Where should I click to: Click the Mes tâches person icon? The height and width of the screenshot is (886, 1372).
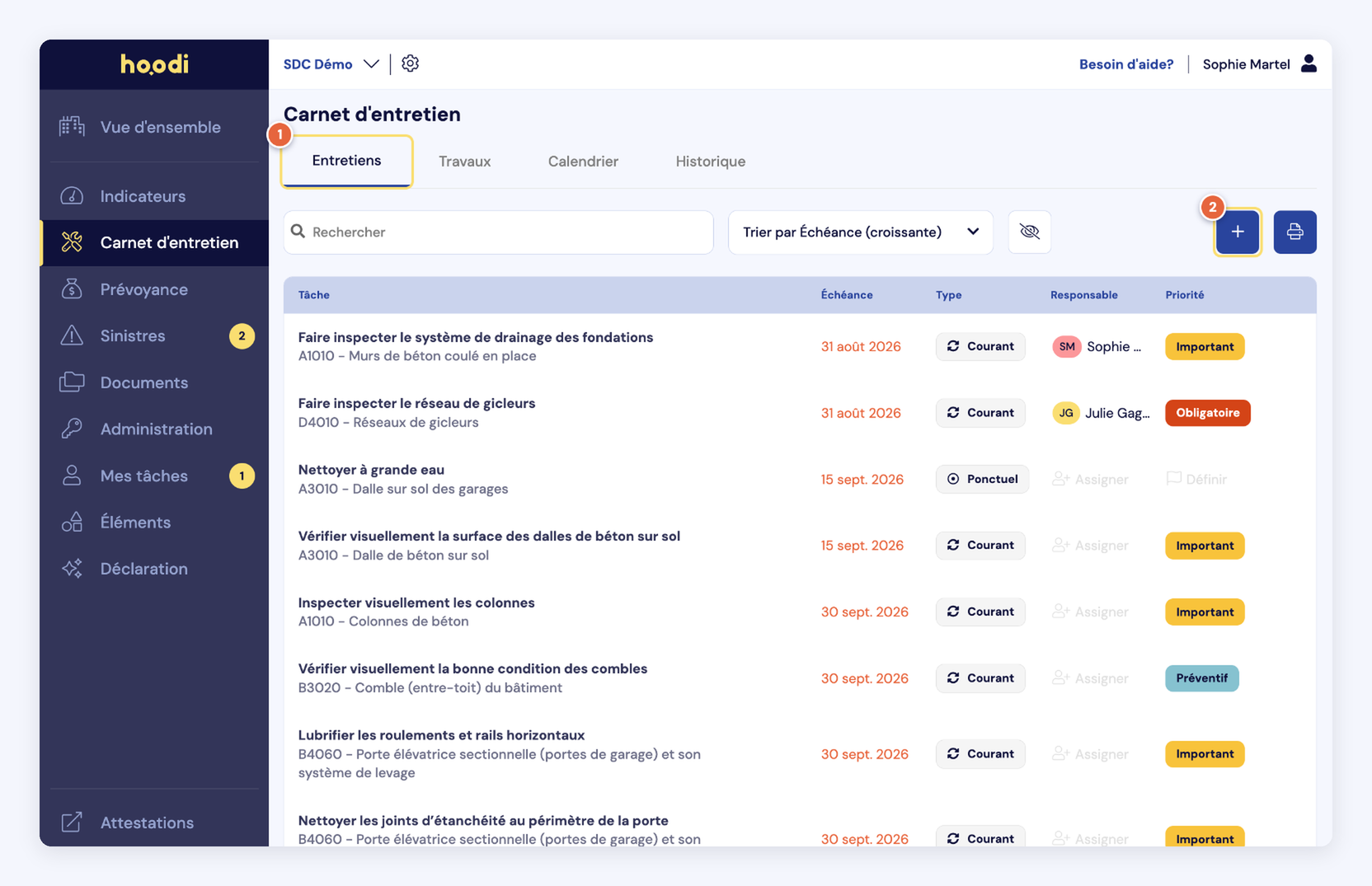point(72,476)
